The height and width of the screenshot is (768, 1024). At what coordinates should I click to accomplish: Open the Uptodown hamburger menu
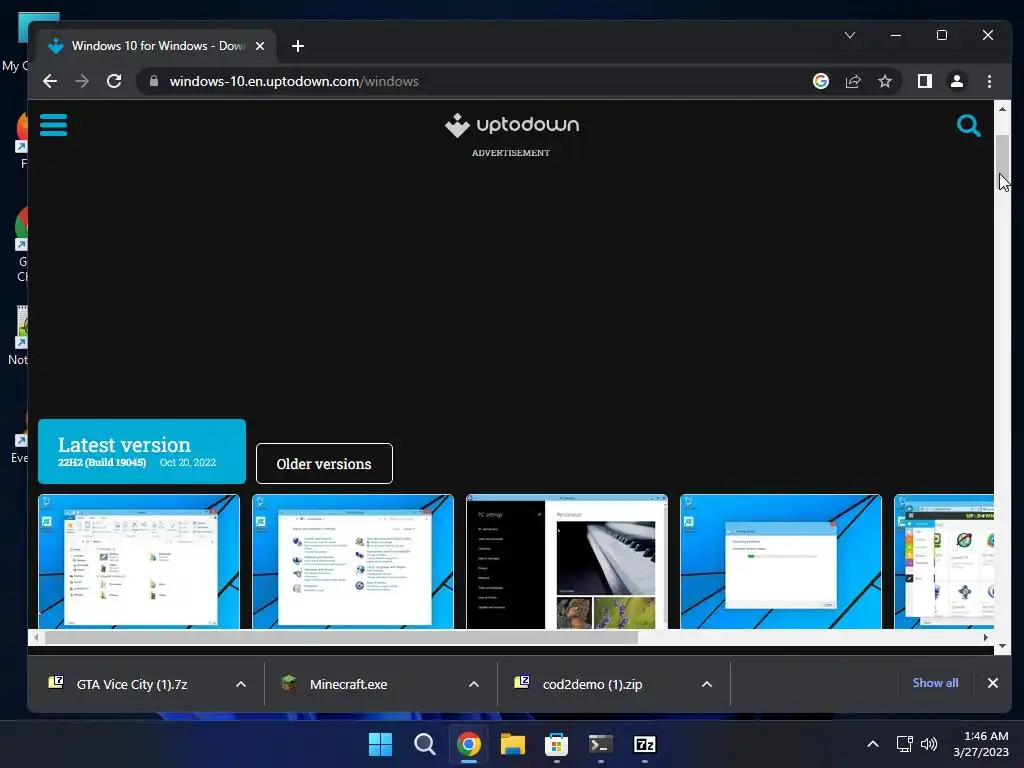53,124
